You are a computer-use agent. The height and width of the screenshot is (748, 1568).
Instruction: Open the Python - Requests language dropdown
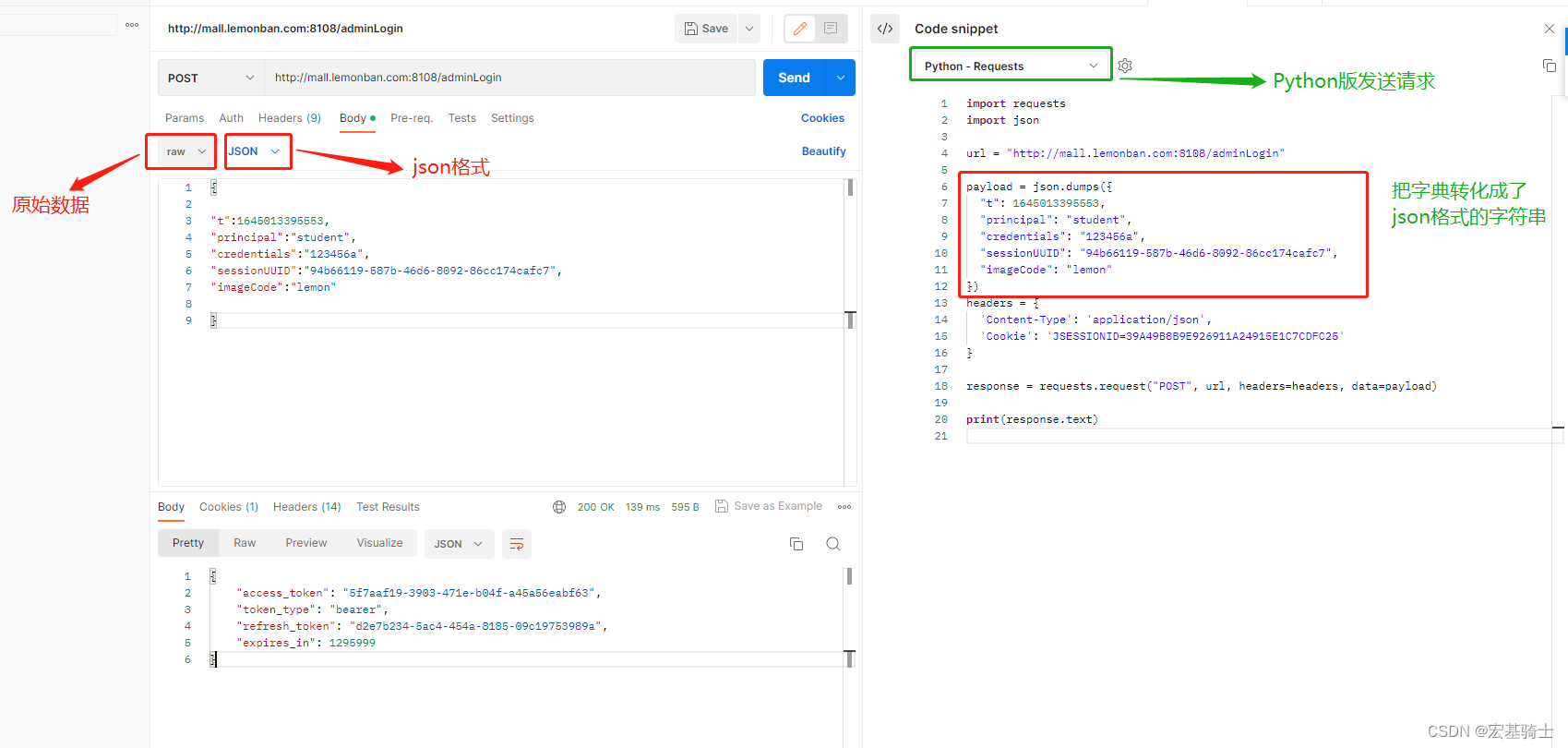point(1011,66)
